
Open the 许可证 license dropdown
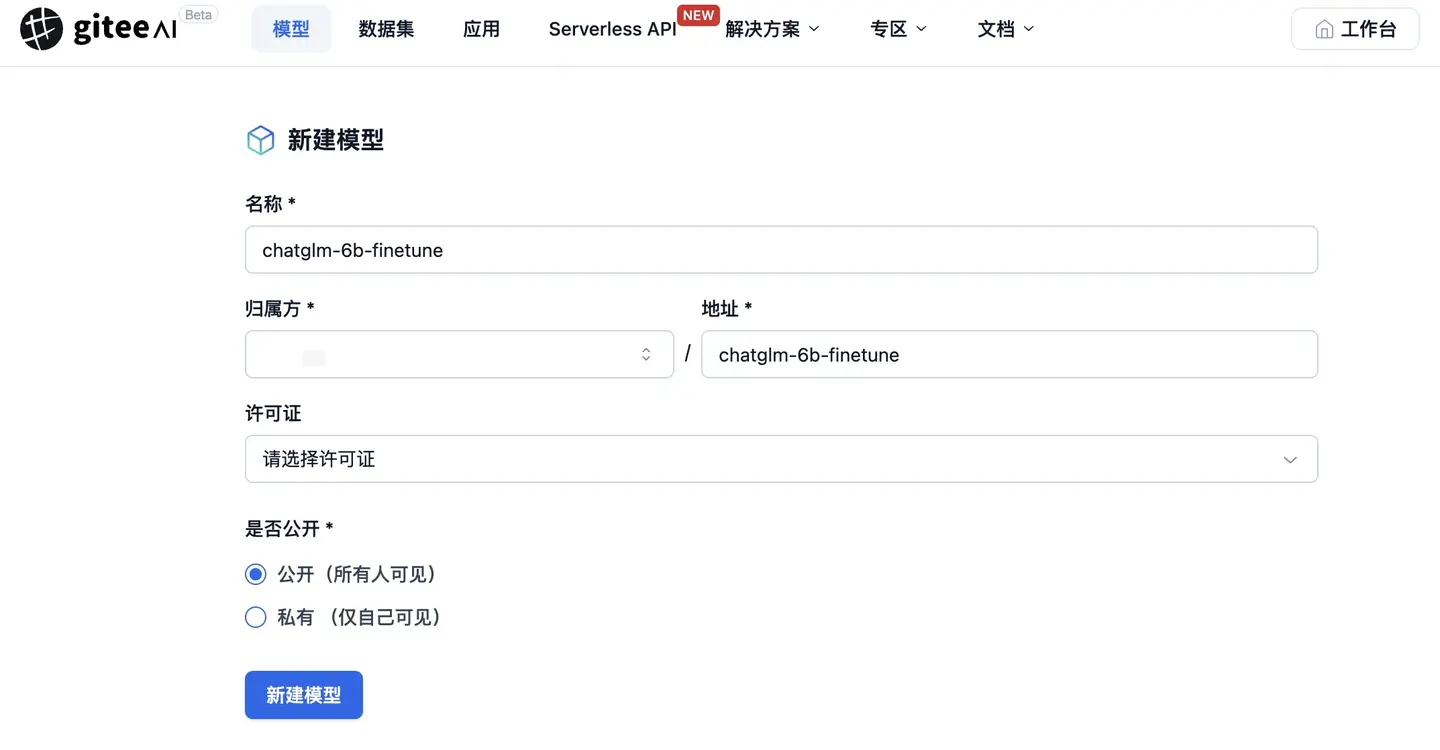pos(781,459)
